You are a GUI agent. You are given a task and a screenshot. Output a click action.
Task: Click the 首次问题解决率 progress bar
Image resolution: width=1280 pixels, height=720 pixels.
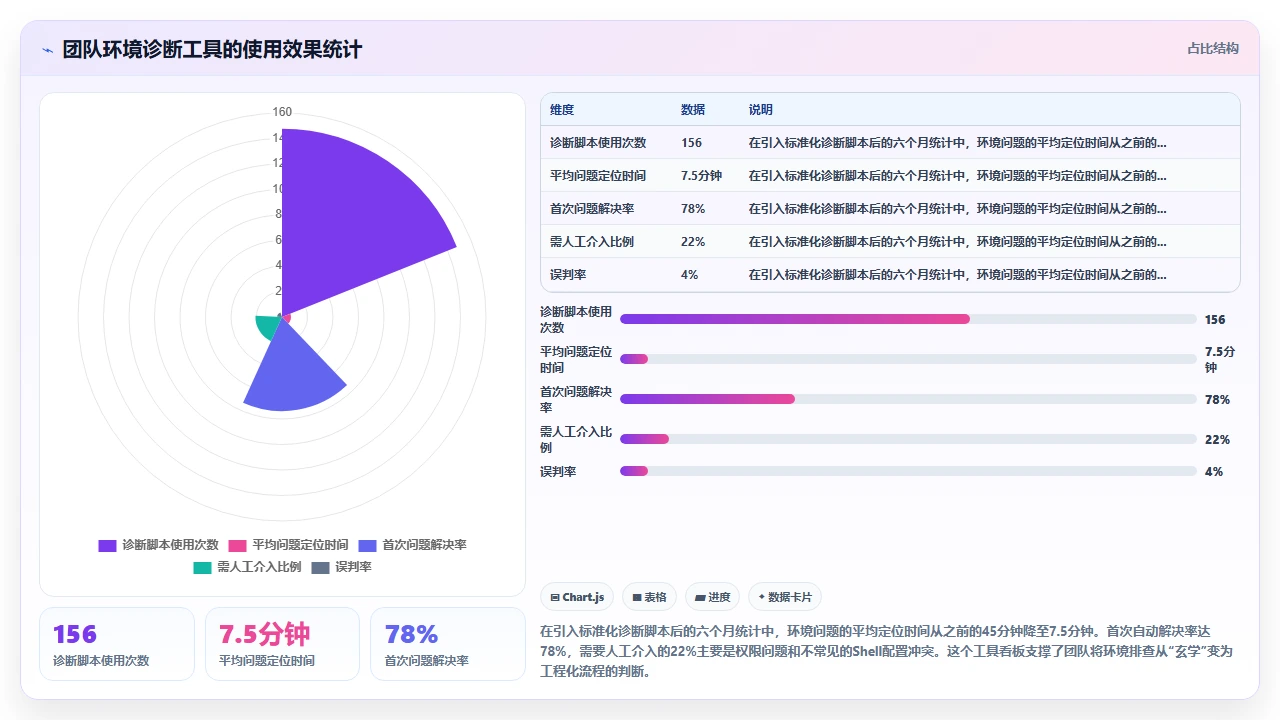908,399
